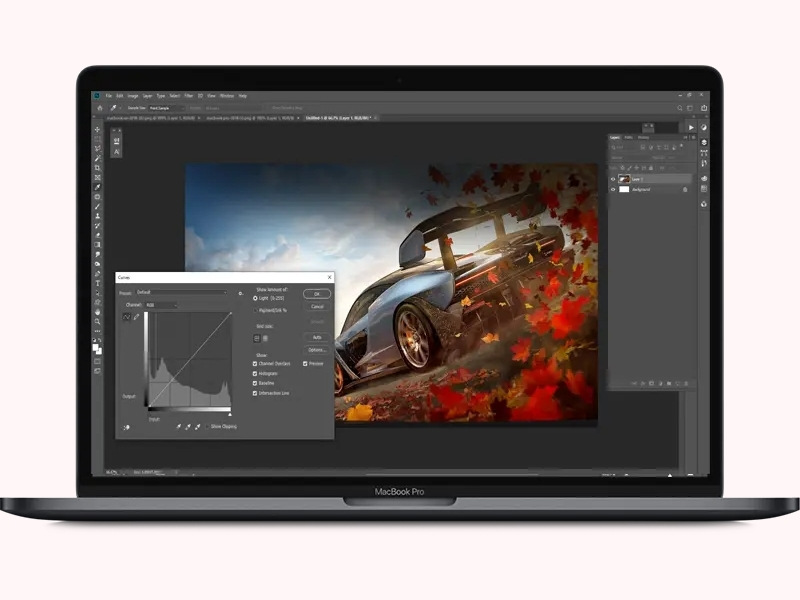This screenshot has height=600, width=800.
Task: Toggle the Channel Overlays checkbox
Action: tap(255, 364)
